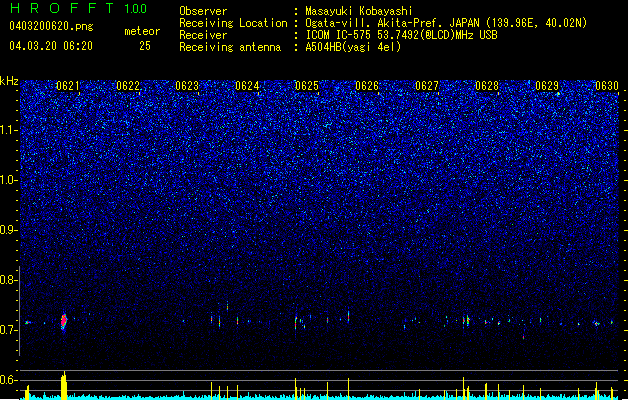Click the meteor count value 25
This screenshot has height=400, width=629.
[x=145, y=46]
